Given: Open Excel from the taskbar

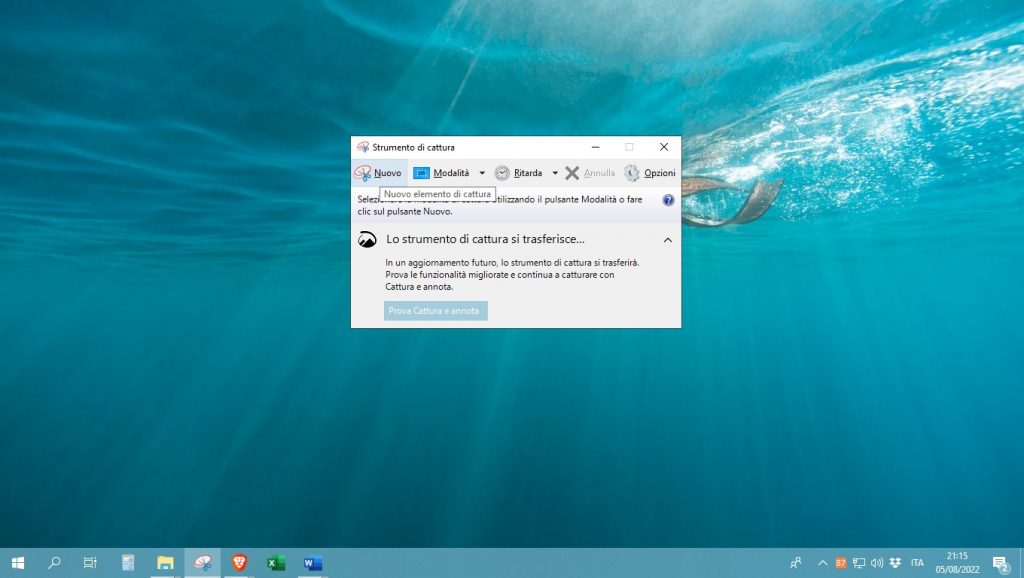Looking at the screenshot, I should pyautogui.click(x=276, y=563).
